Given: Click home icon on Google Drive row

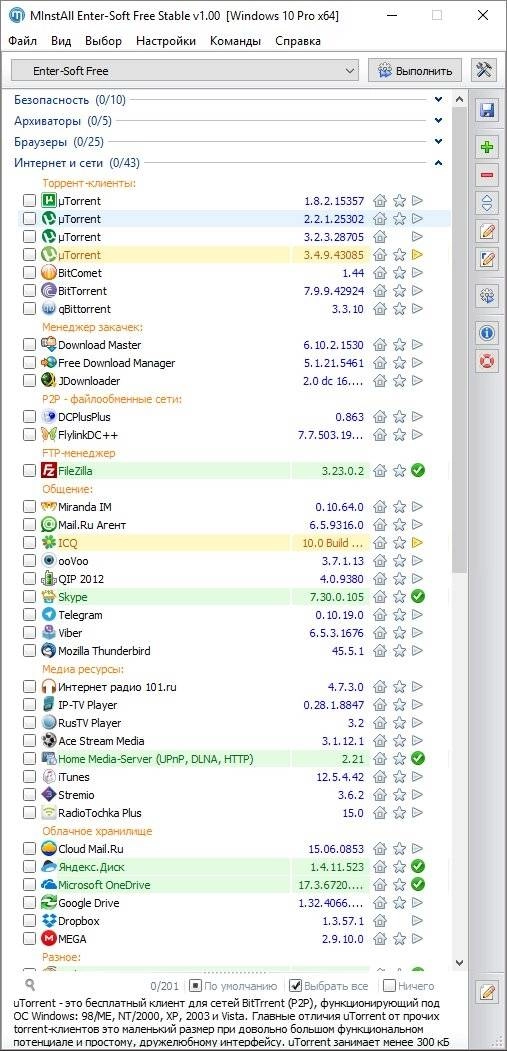Looking at the screenshot, I should coord(380,903).
